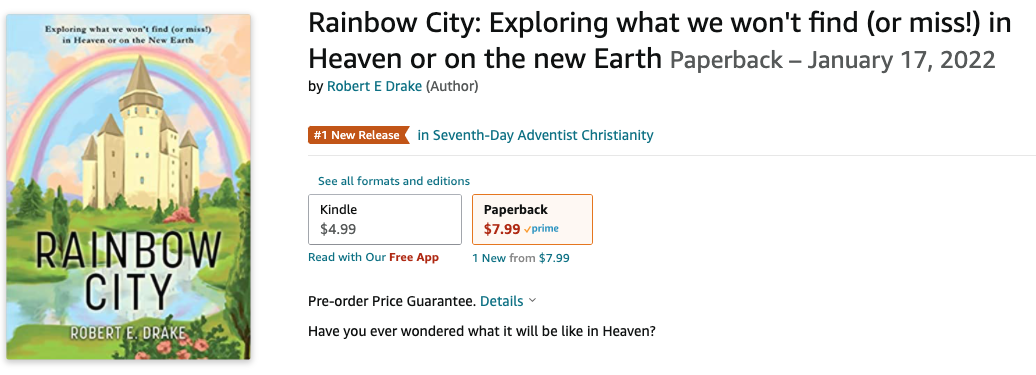Open Robert E Drake author page
Screen dimensions: 1036x375
tap(375, 86)
